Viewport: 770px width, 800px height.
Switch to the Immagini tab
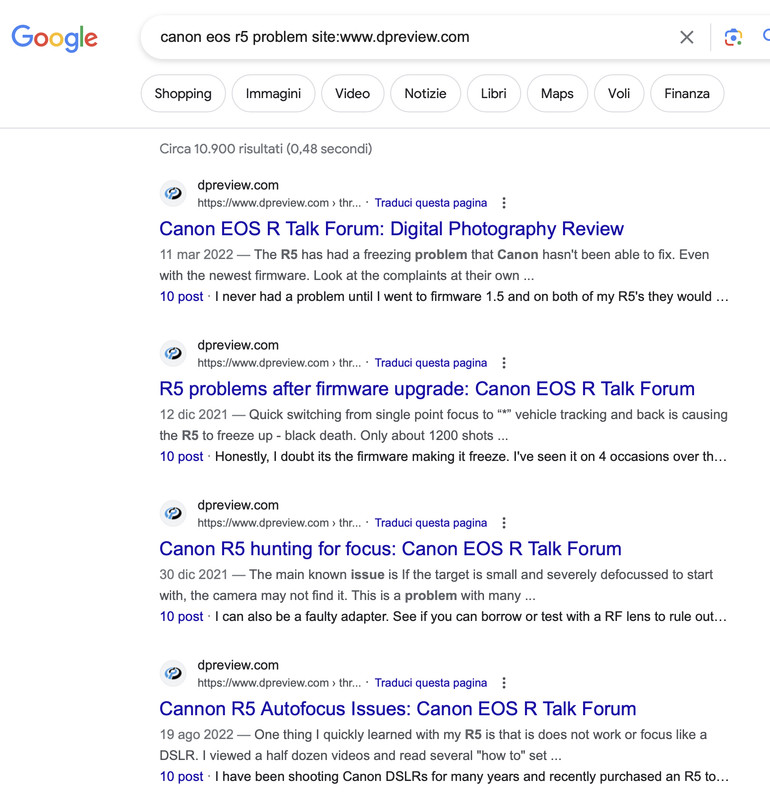(274, 93)
